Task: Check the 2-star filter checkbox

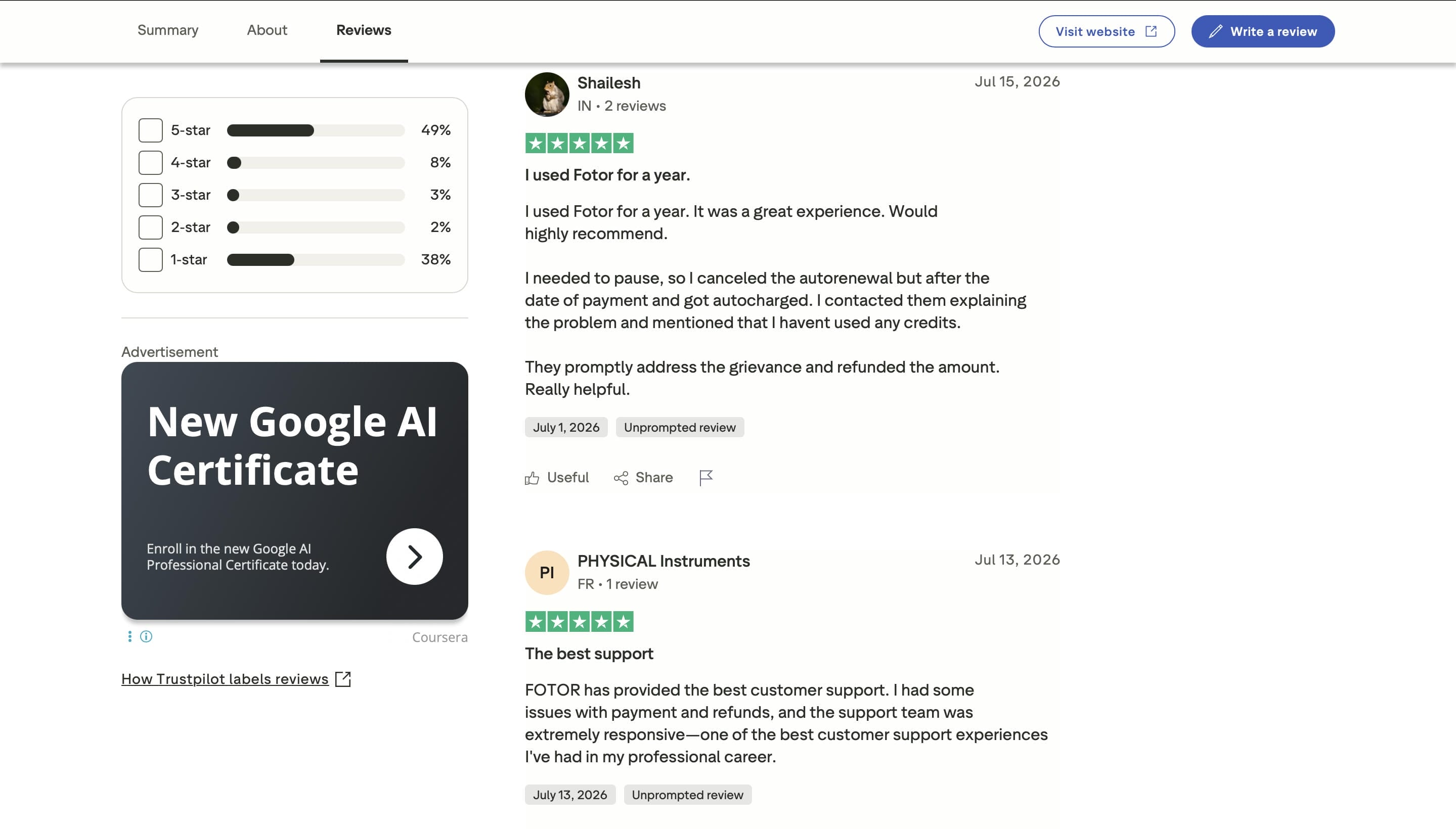Action: (150, 228)
